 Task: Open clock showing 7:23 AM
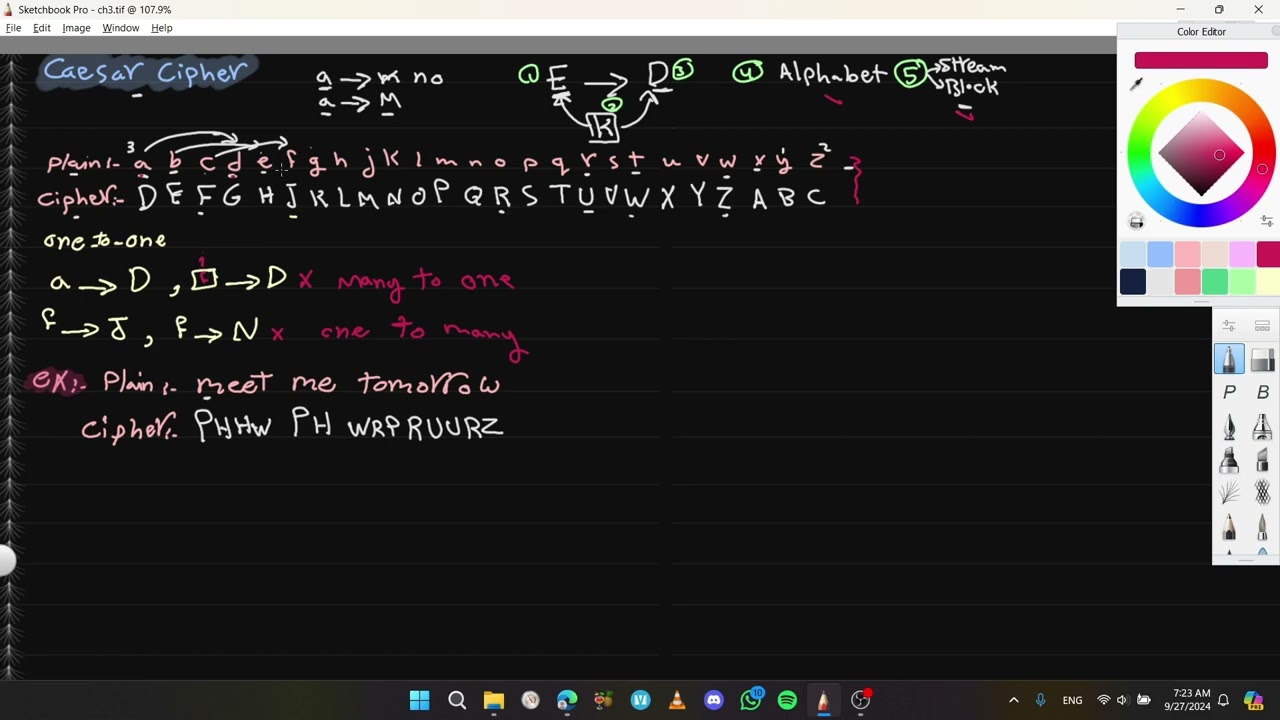1187,700
